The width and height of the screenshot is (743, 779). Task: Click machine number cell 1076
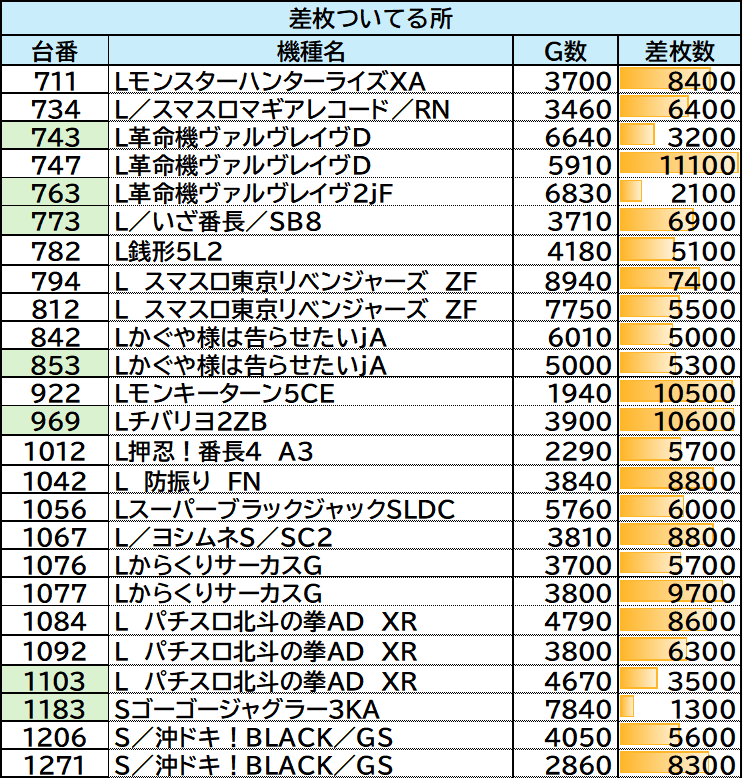(x=55, y=563)
